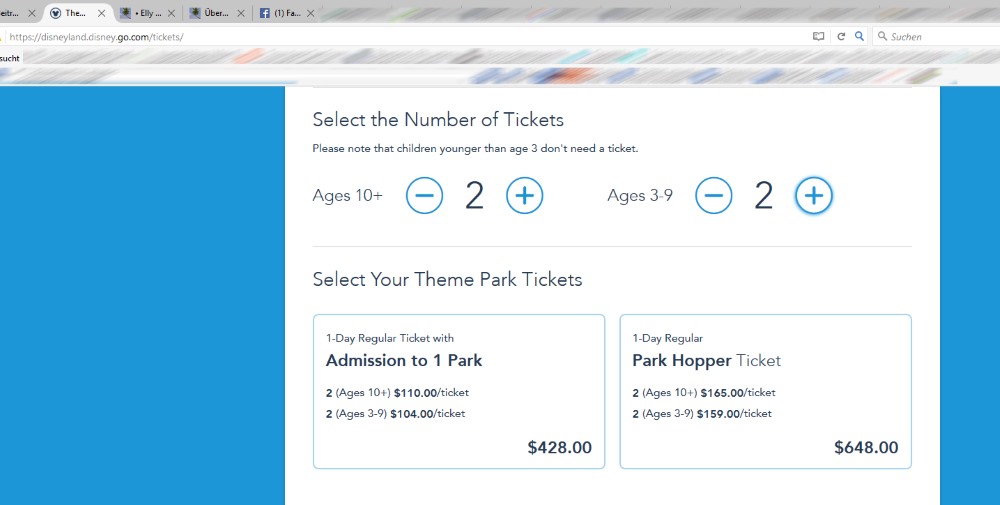The image size is (1000, 505).
Task: Click minus icon for Ages 3-9
Action: [714, 196]
